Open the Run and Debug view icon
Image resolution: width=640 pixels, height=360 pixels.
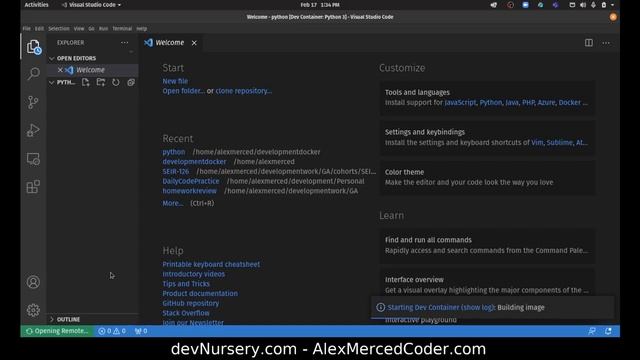point(33,130)
